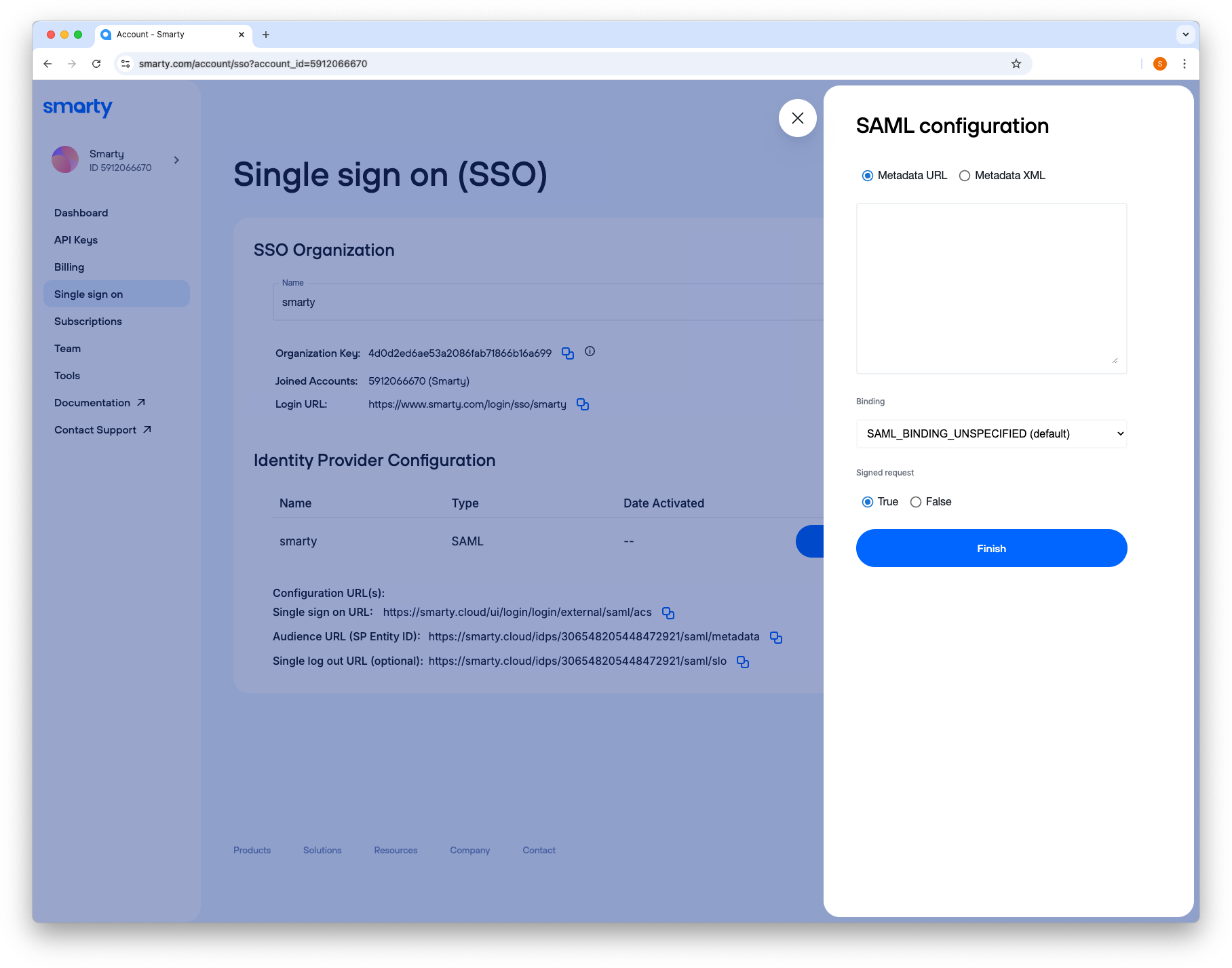The height and width of the screenshot is (968, 1232).
Task: Click the Finish button
Action: [x=991, y=548]
